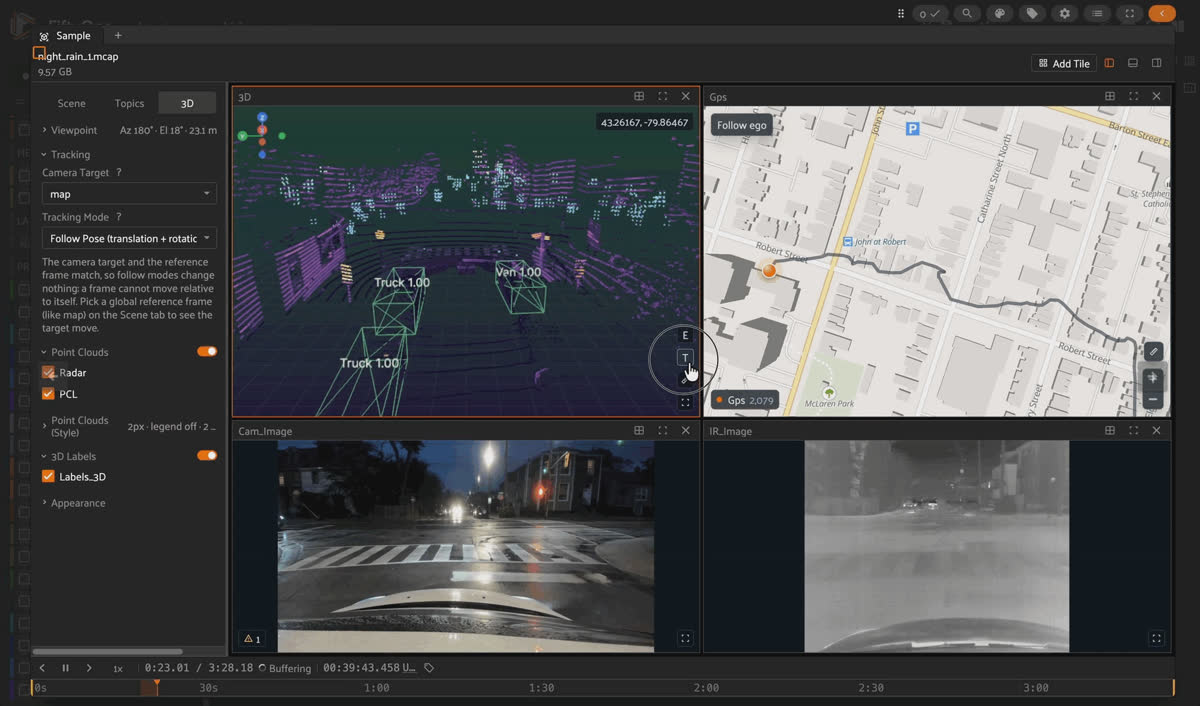Click the 3D view bottom fullscreen icon
Screen dimensions: 1200x706
pyautogui.click(x=685, y=402)
